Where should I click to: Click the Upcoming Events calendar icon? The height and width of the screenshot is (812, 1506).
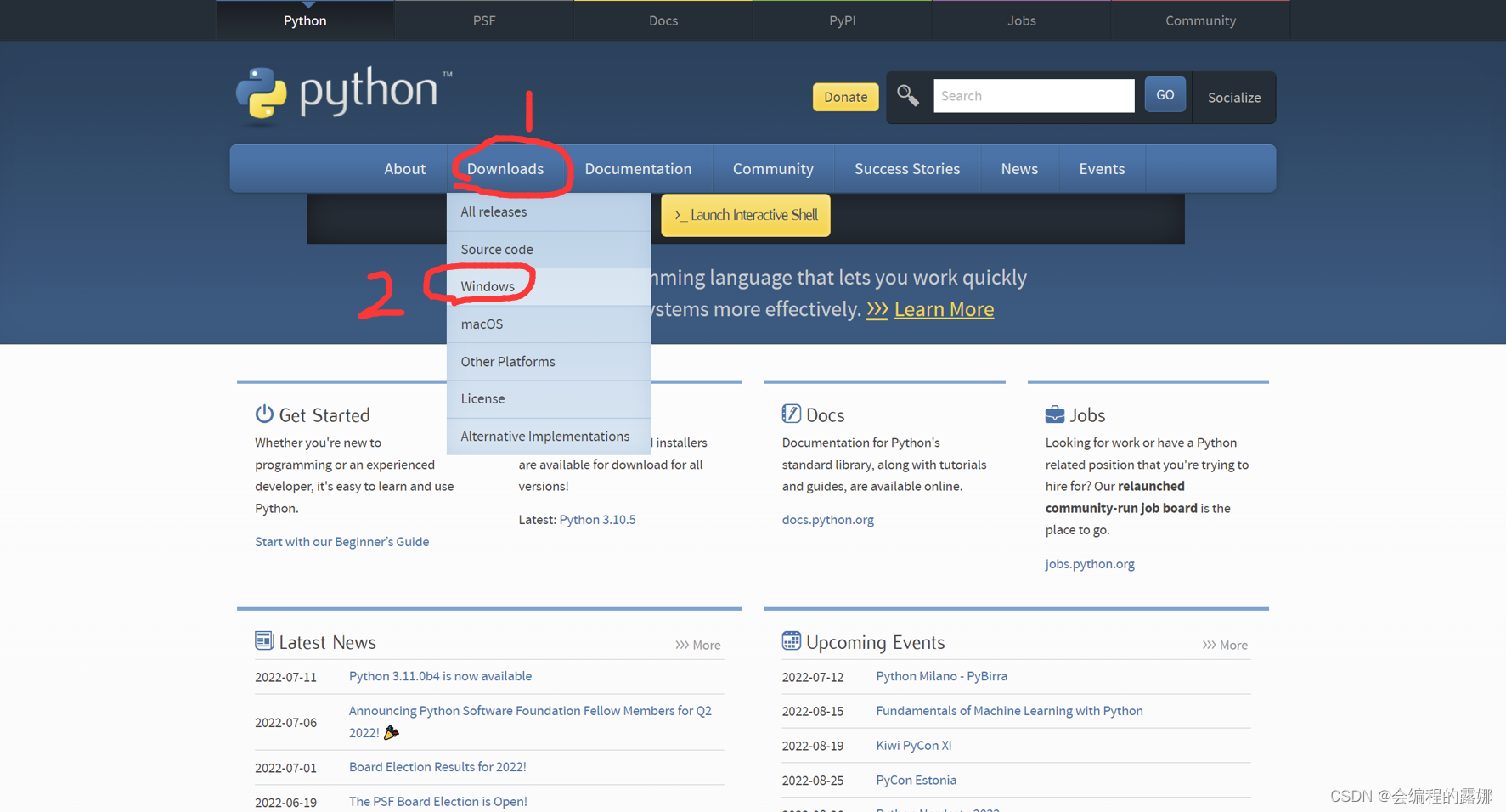coord(791,640)
